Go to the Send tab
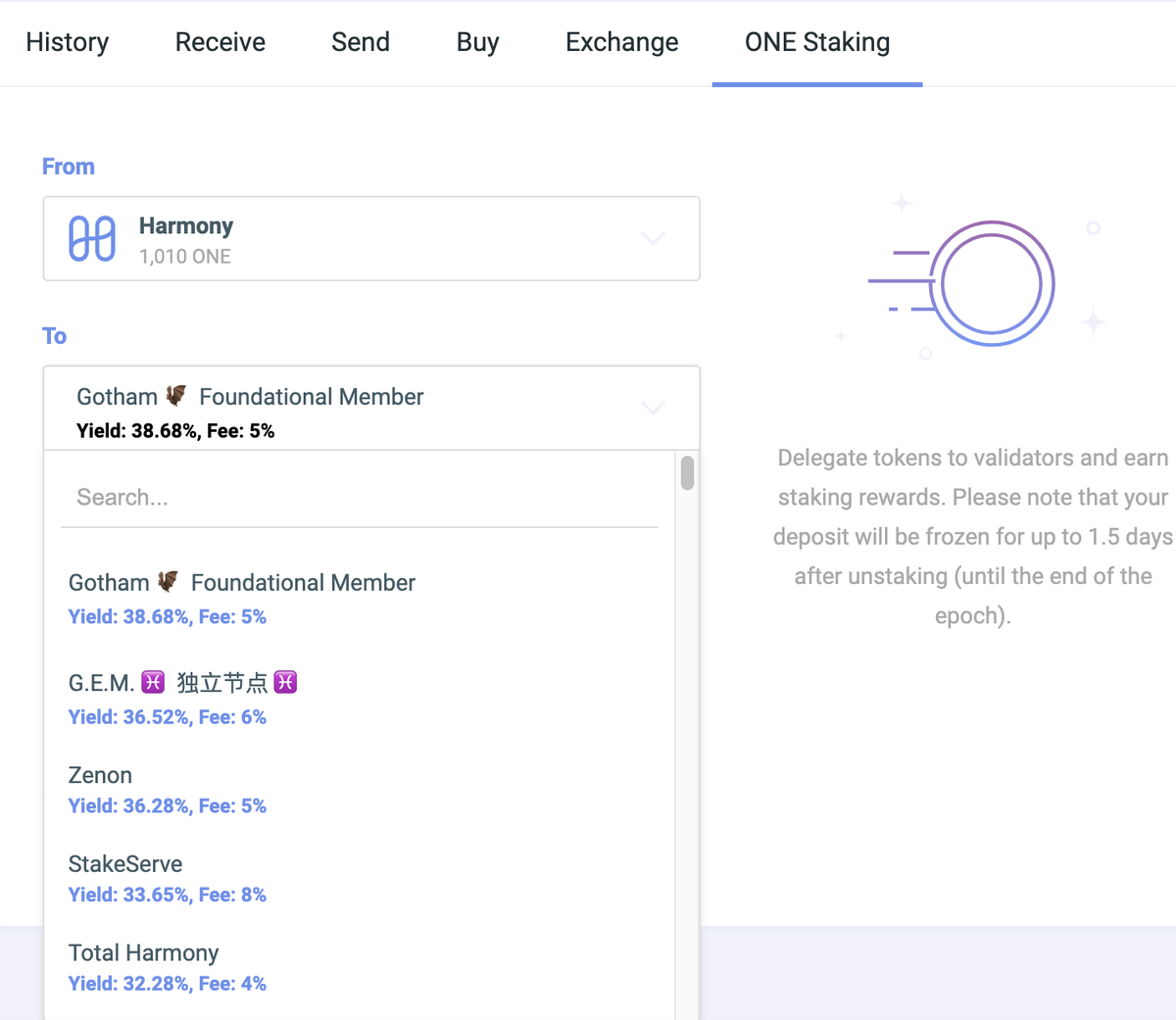This screenshot has width=1176, height=1020. (x=361, y=42)
